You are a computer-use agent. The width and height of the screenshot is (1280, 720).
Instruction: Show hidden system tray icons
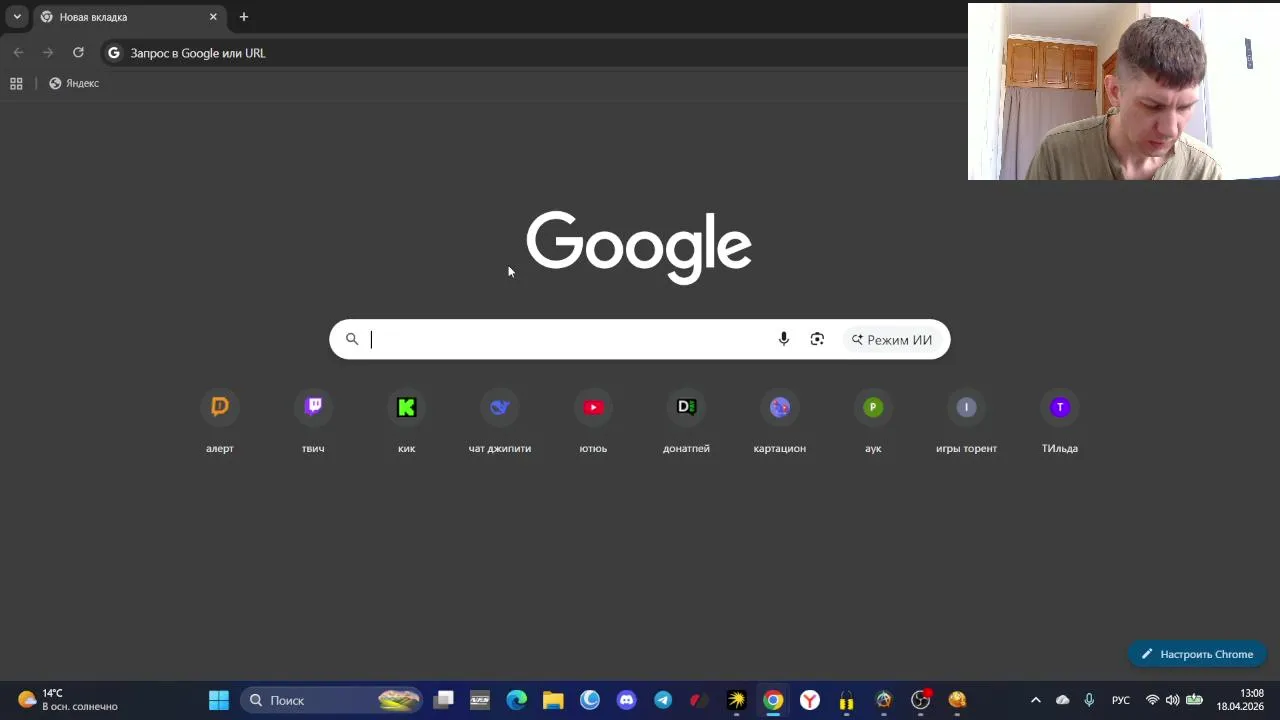click(1036, 700)
